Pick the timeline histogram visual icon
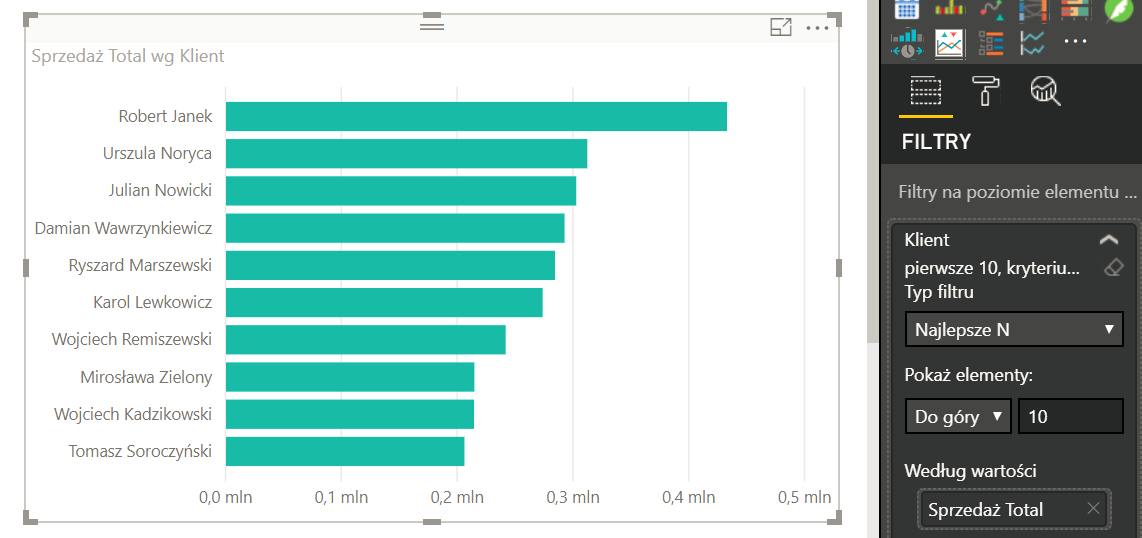Viewport: 1142px width, 538px height. (x=907, y=43)
